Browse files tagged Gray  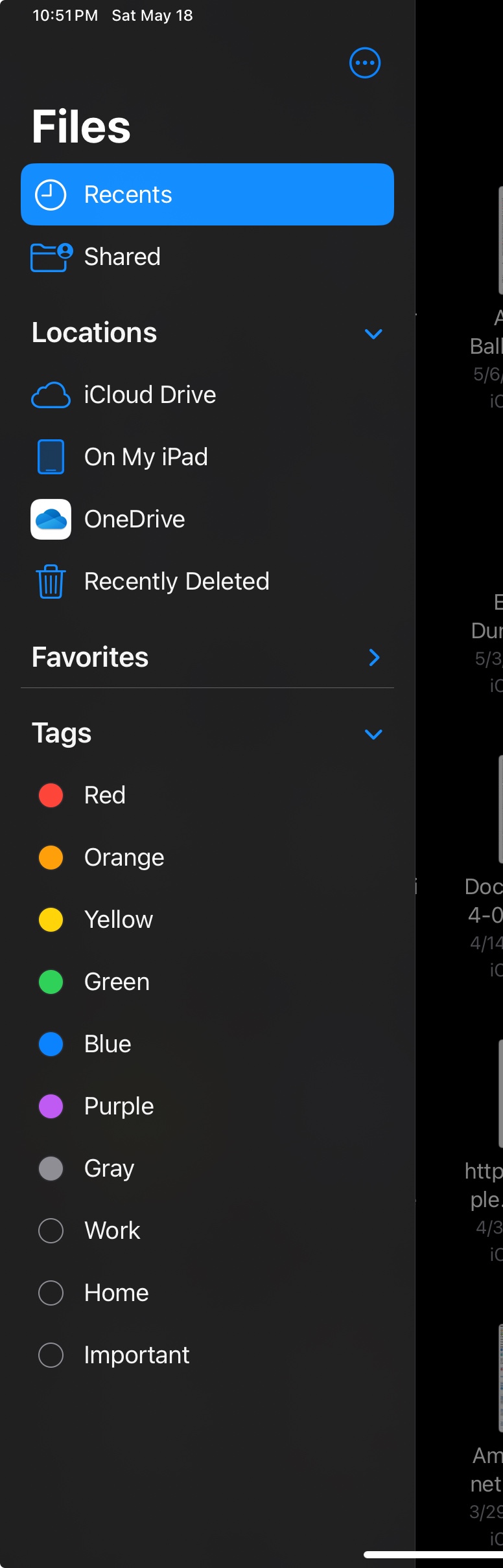(108, 1168)
